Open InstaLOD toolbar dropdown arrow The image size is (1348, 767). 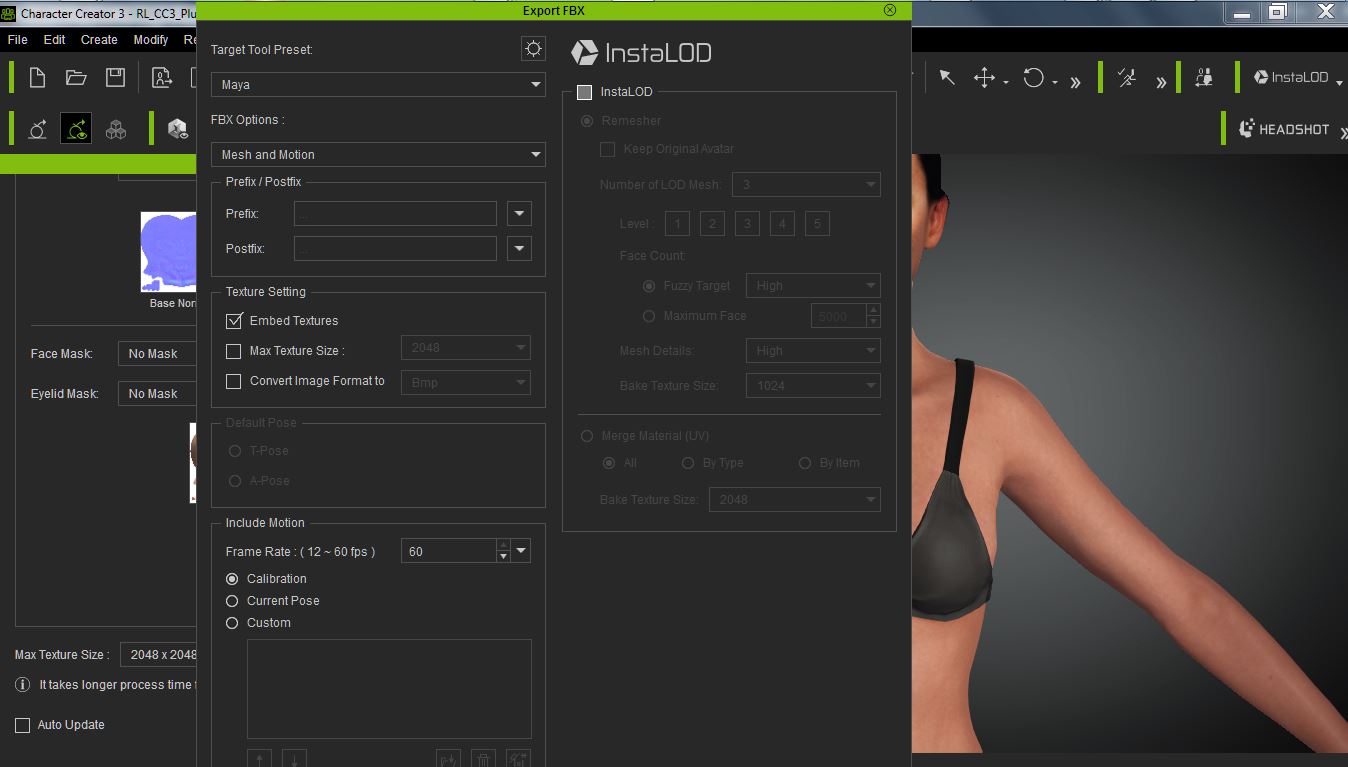pyautogui.click(x=1339, y=84)
